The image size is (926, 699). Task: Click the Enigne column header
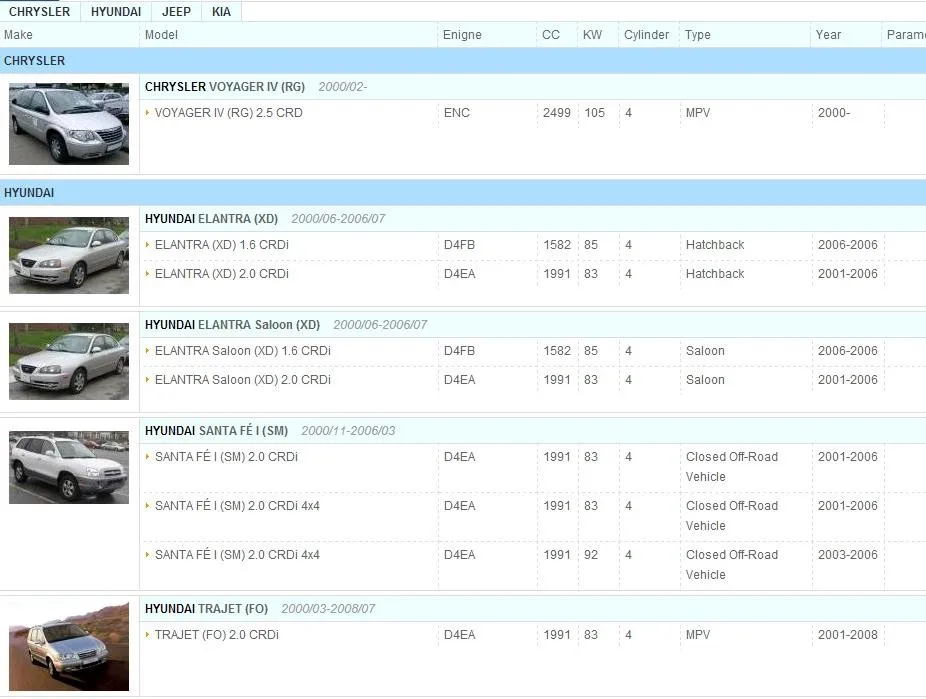462,35
